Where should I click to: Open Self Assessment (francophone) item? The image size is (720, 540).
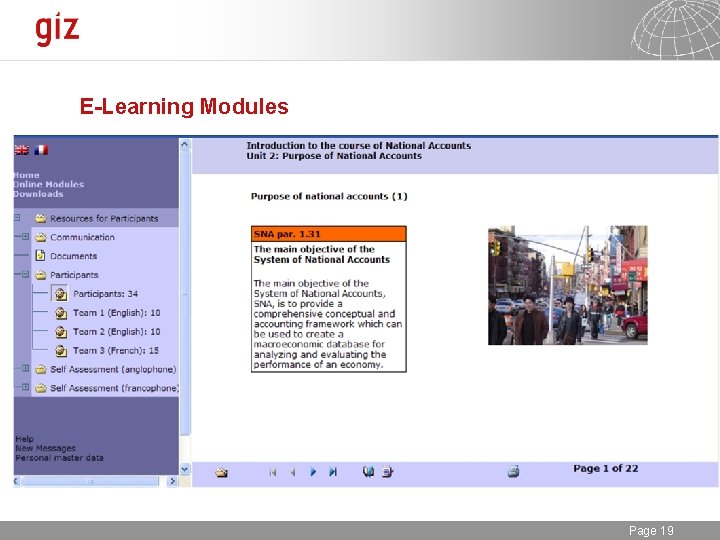pos(114,388)
